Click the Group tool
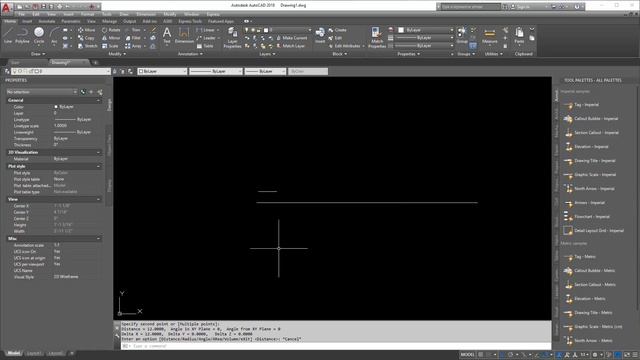 (x=462, y=36)
